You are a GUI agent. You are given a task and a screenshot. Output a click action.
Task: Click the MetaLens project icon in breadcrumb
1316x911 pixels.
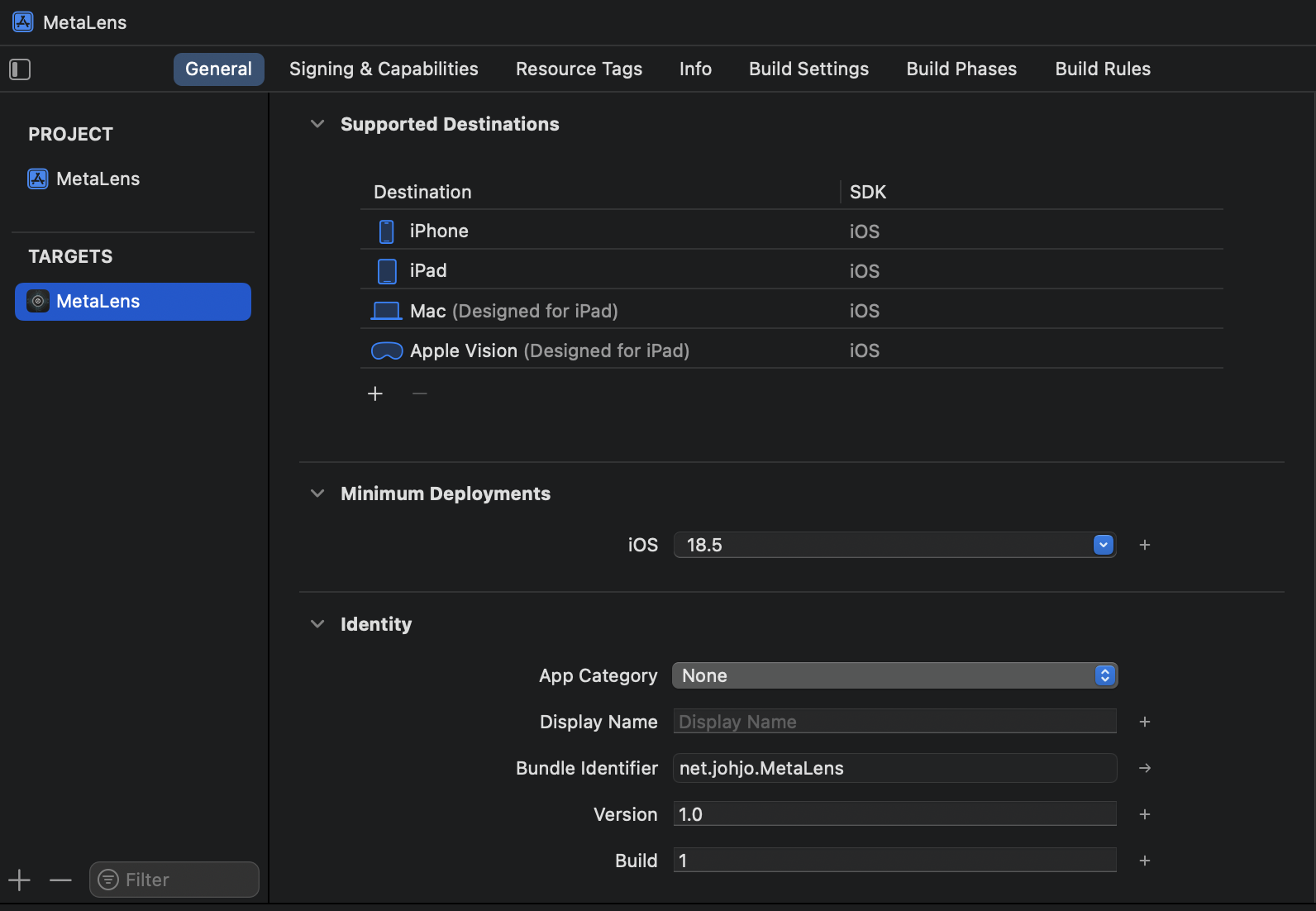23,22
